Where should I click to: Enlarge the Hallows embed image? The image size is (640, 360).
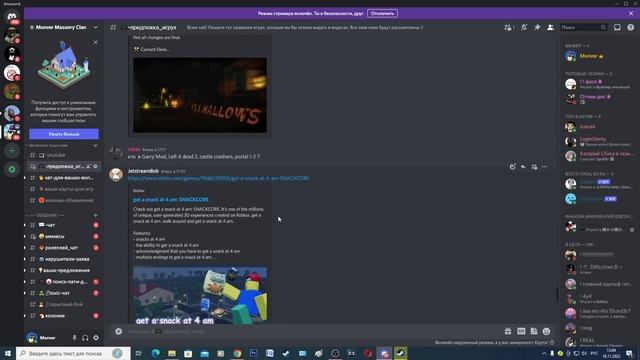(200, 95)
